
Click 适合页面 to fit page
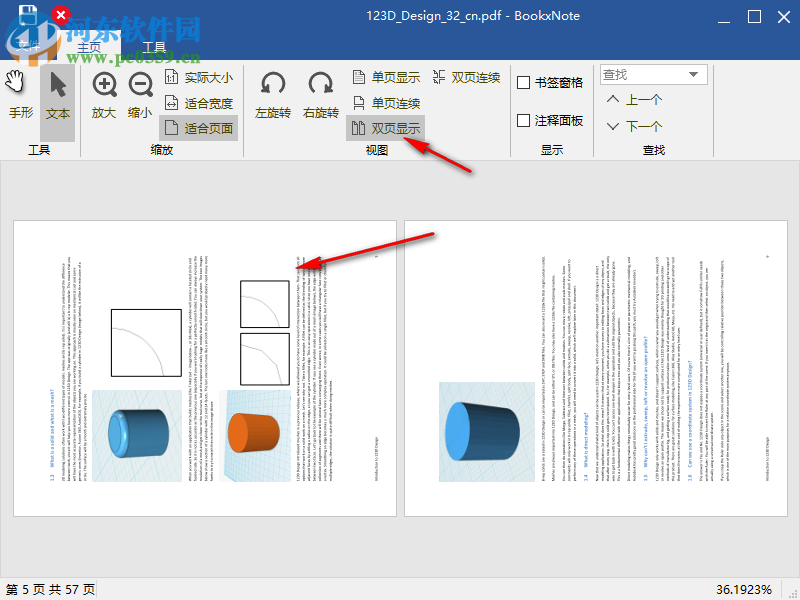[200, 128]
